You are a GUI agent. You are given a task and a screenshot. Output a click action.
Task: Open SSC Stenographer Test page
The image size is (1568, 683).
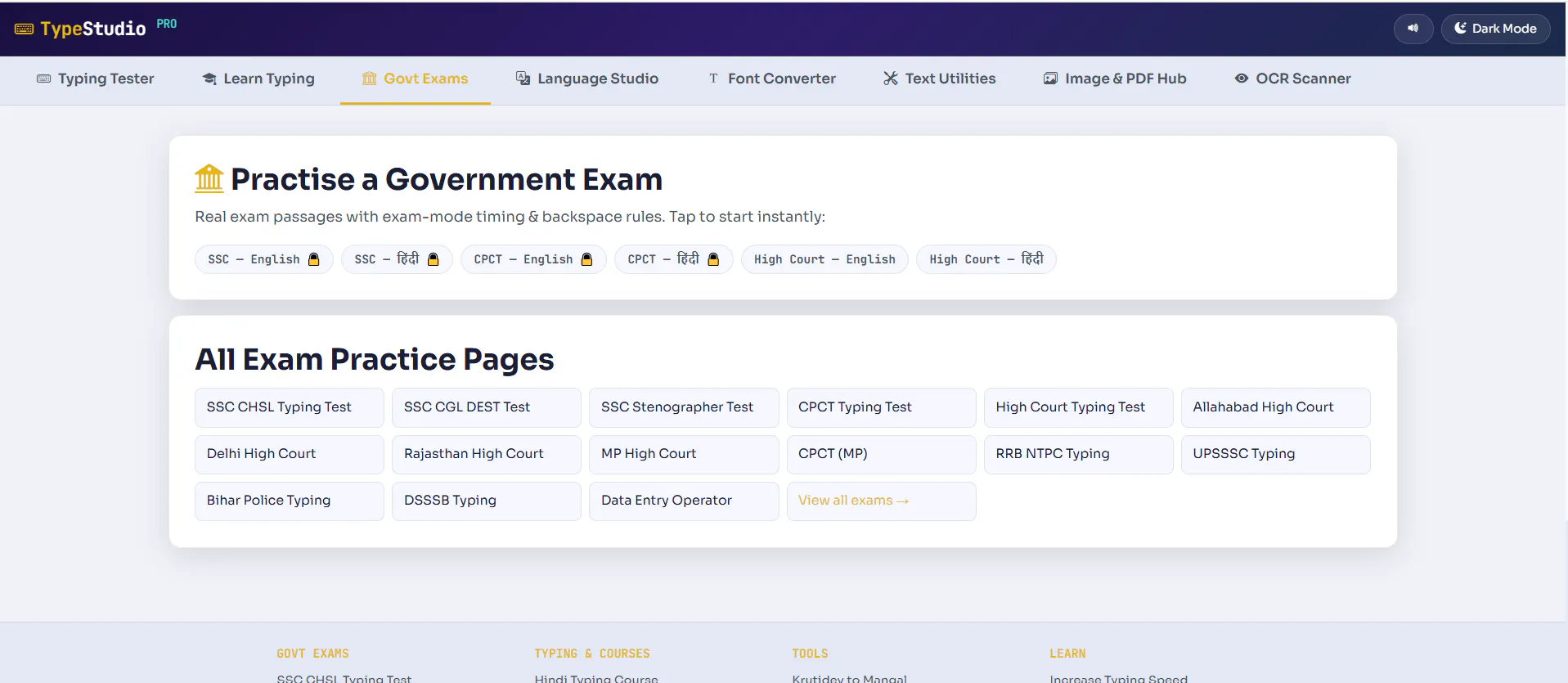(684, 407)
